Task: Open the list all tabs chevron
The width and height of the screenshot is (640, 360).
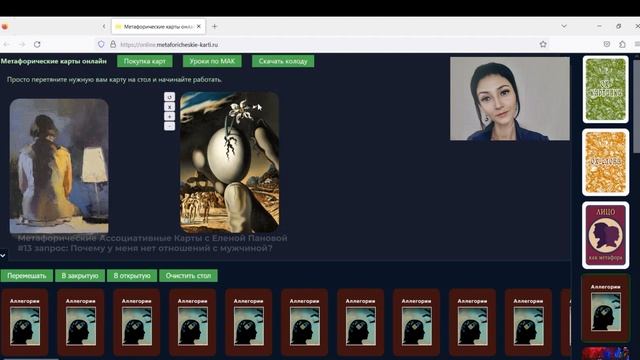Action: [564, 26]
